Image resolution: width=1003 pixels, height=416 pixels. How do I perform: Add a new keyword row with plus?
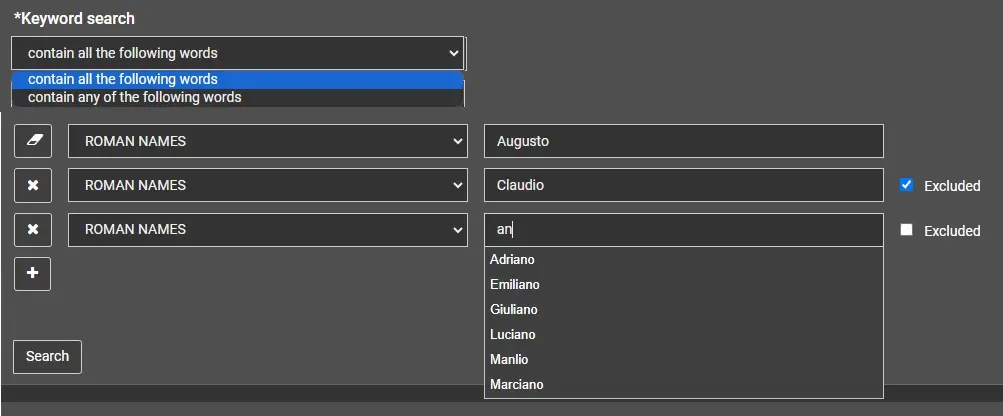(33, 273)
